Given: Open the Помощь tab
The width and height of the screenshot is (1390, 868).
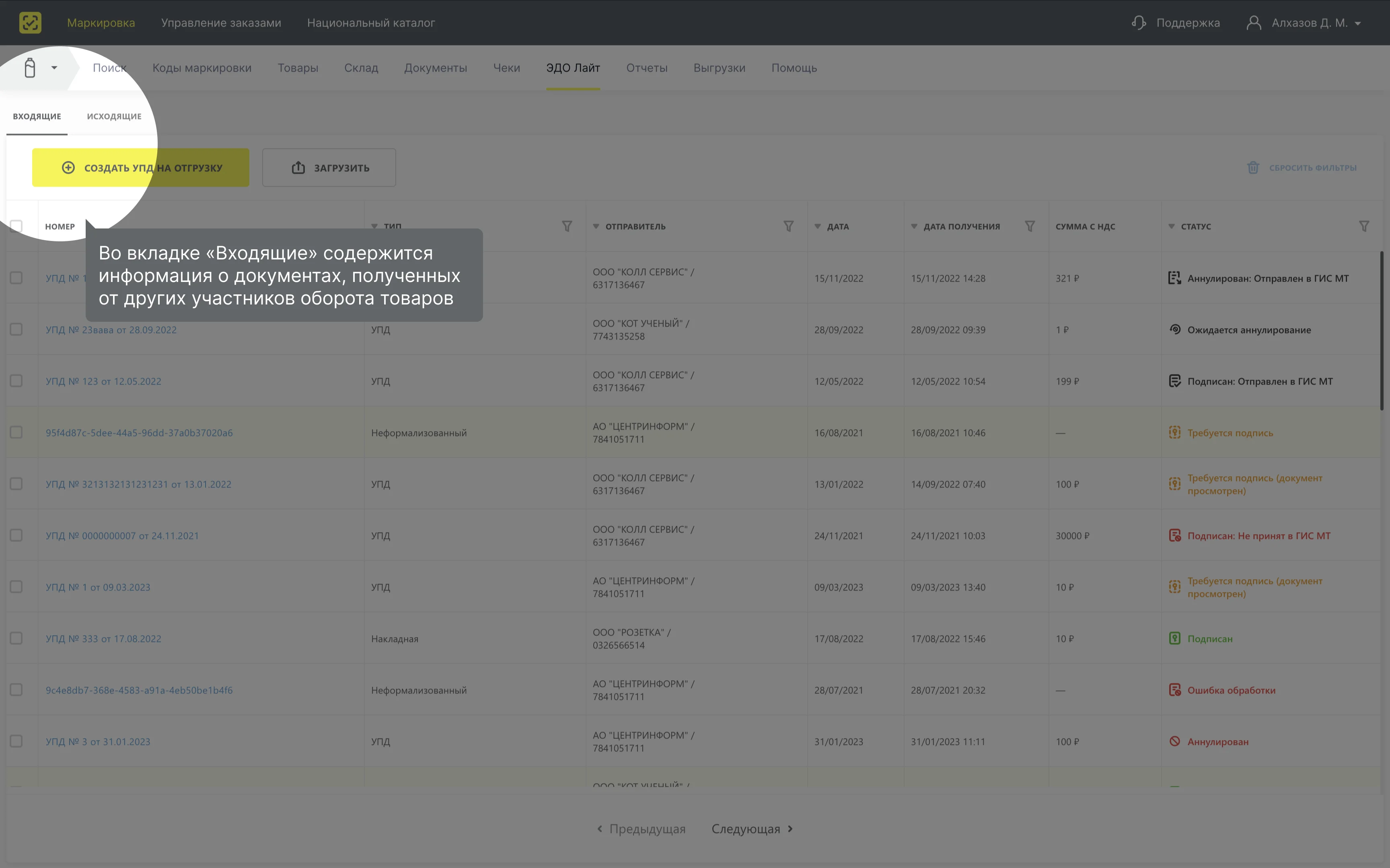Looking at the screenshot, I should click(x=794, y=68).
